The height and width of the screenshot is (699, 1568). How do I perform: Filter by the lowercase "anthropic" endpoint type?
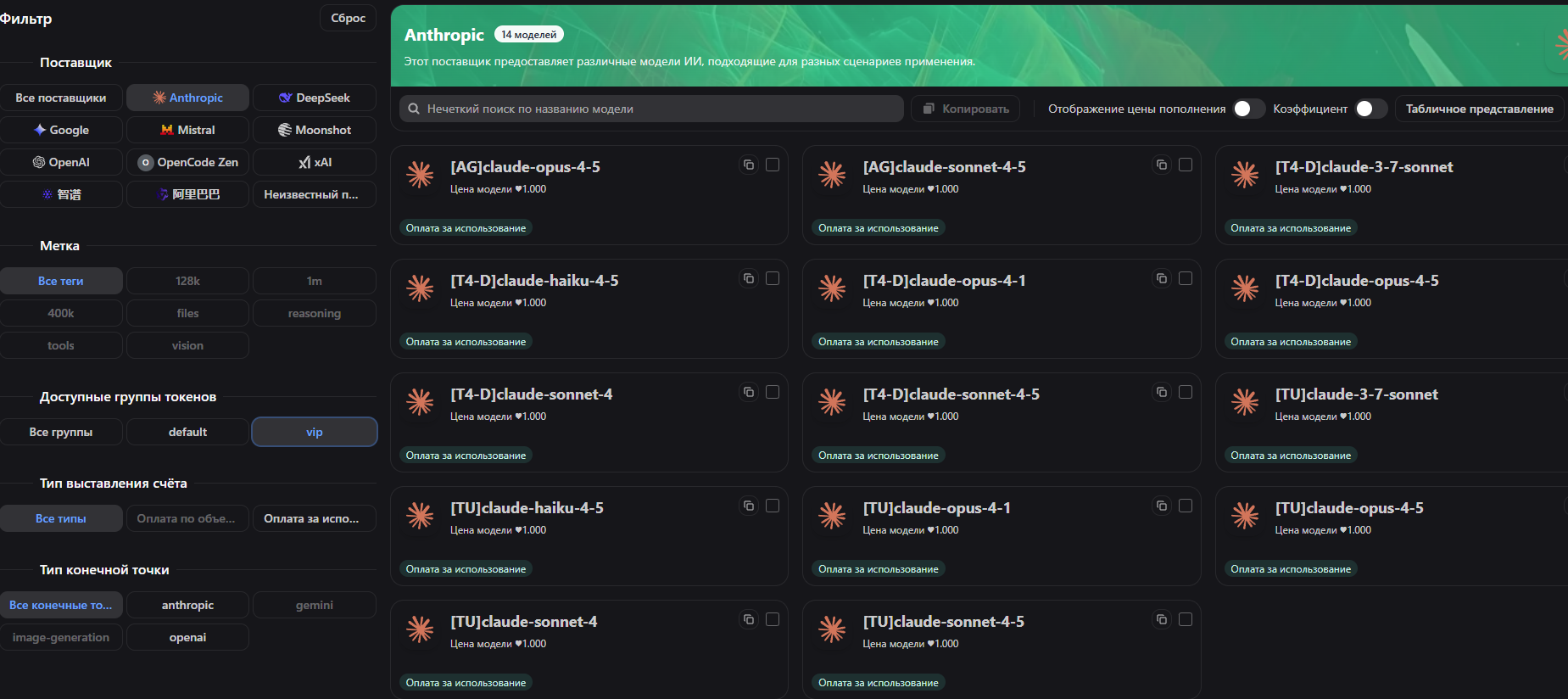pyautogui.click(x=187, y=605)
